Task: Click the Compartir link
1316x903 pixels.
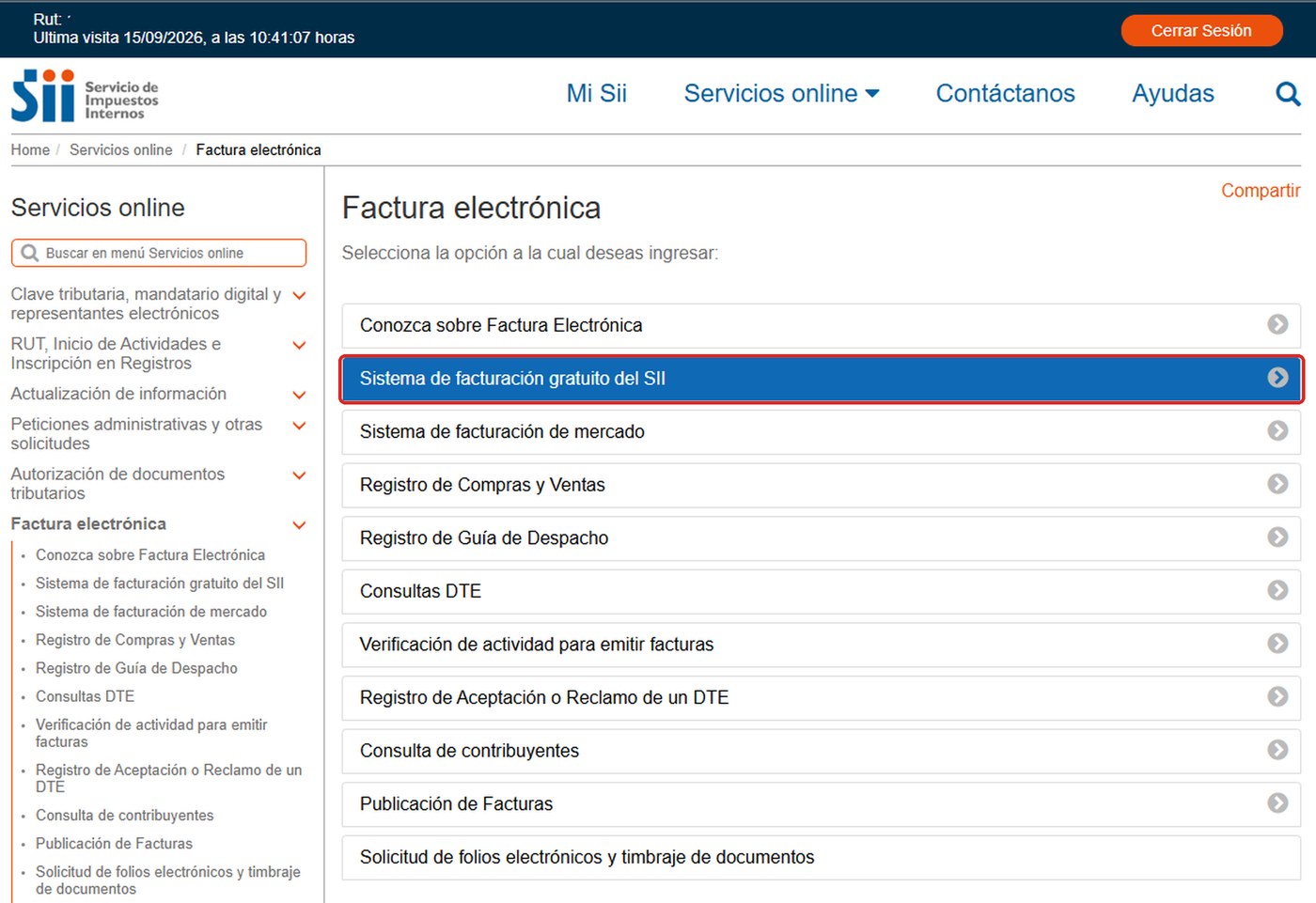Action: tap(1261, 191)
